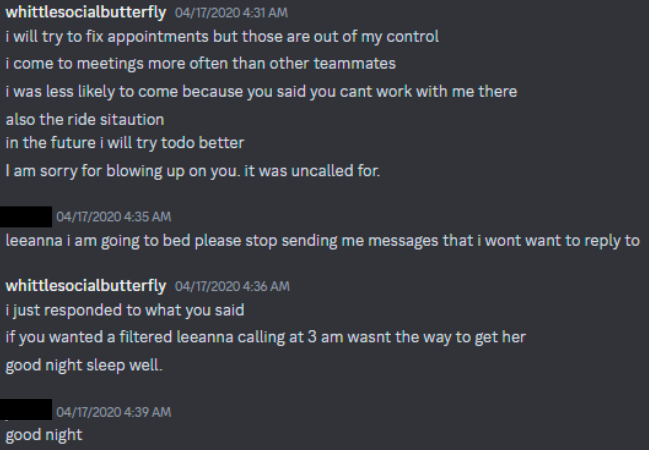Click the message about calling at 3 am
Screen dimensions: 649x450
pyautogui.click(x=266, y=337)
